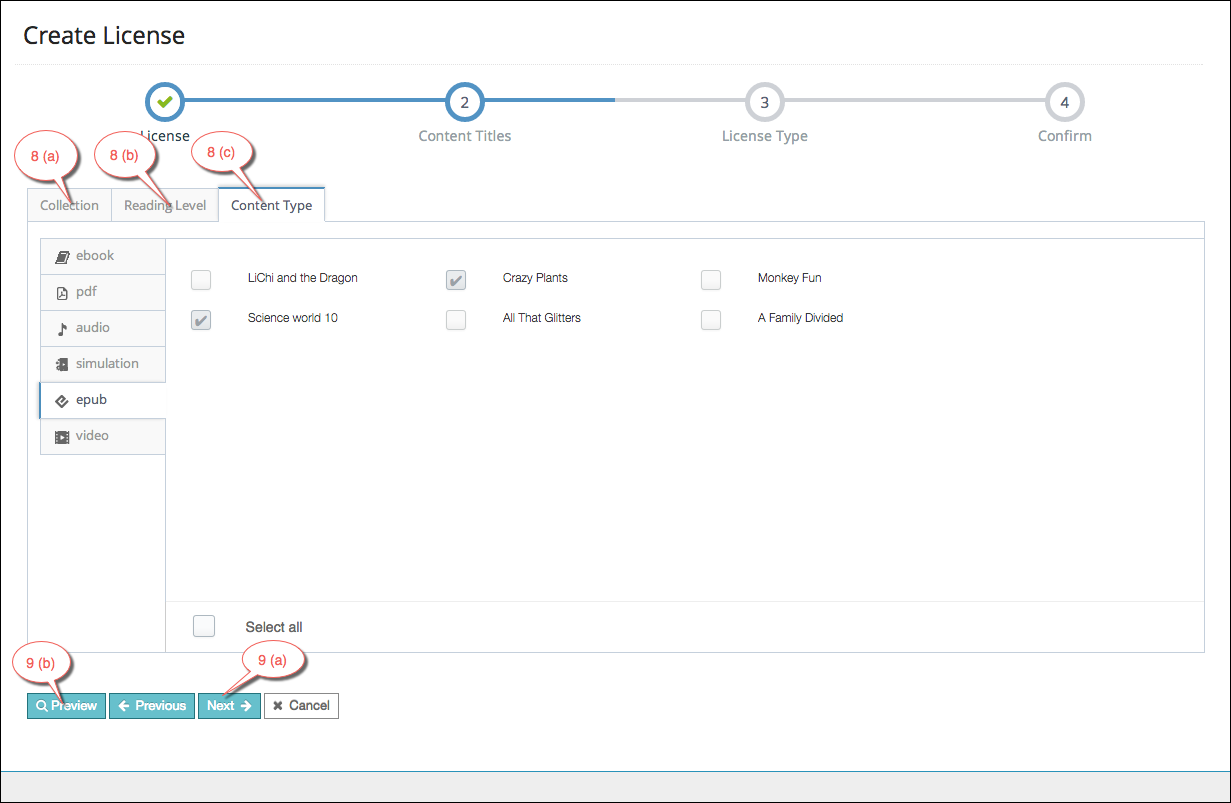Click step 3 License Type circle

[x=765, y=101]
